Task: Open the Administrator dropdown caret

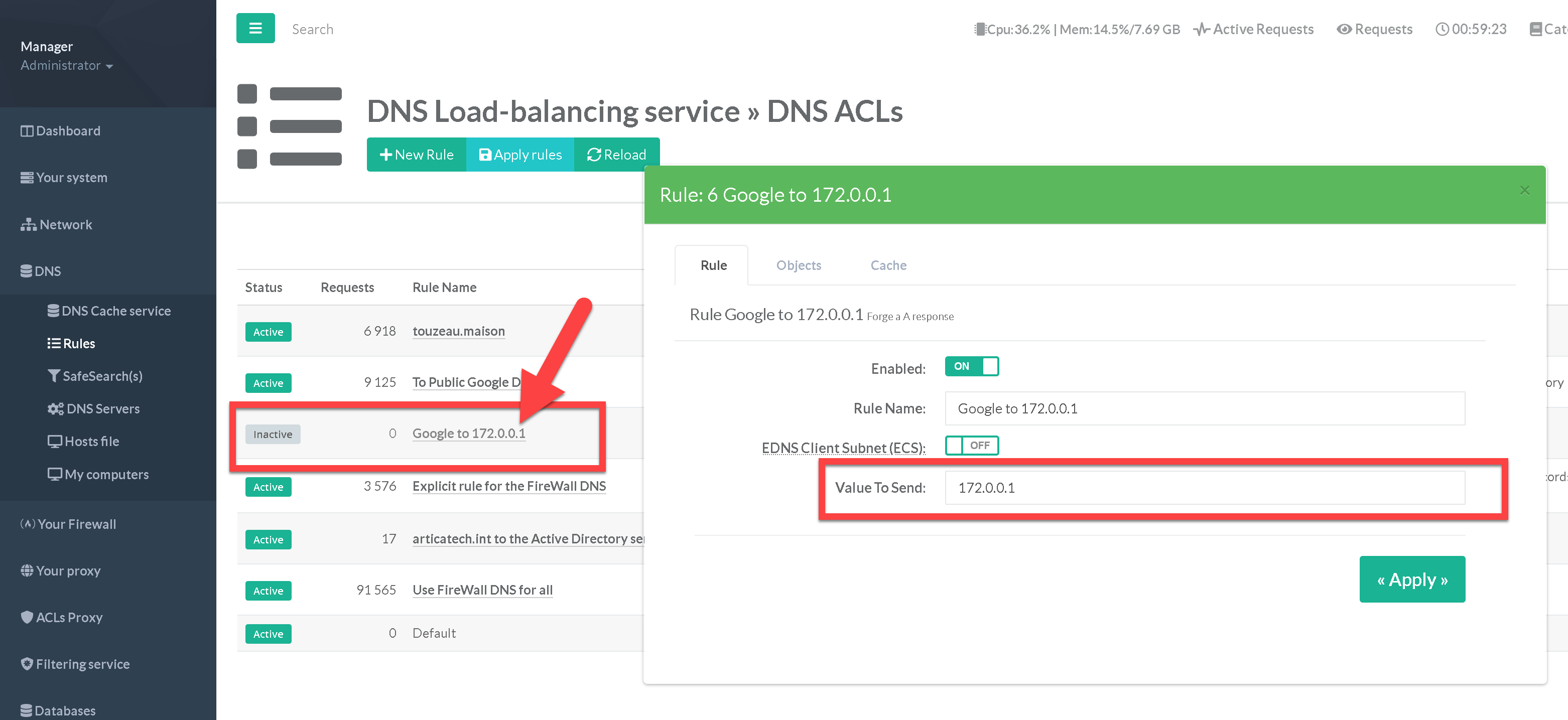Action: pos(109,66)
